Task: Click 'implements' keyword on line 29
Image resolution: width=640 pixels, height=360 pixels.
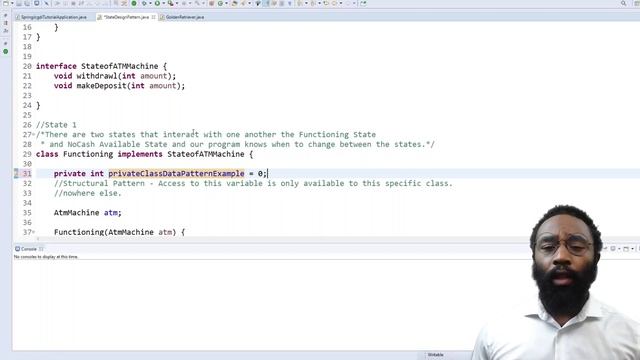Action: coord(140,154)
